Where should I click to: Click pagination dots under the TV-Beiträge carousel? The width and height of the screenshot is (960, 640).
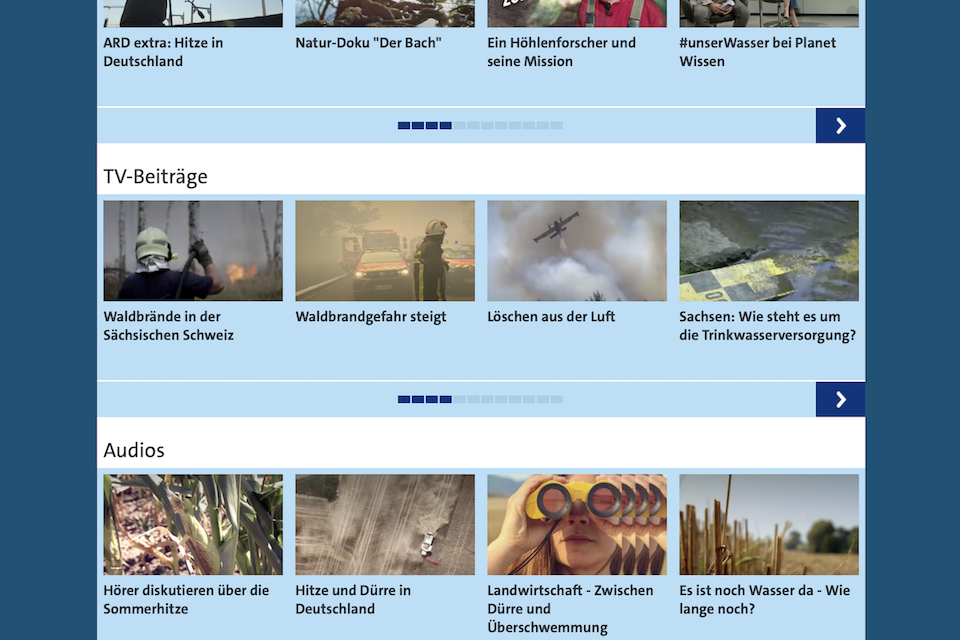(480, 399)
